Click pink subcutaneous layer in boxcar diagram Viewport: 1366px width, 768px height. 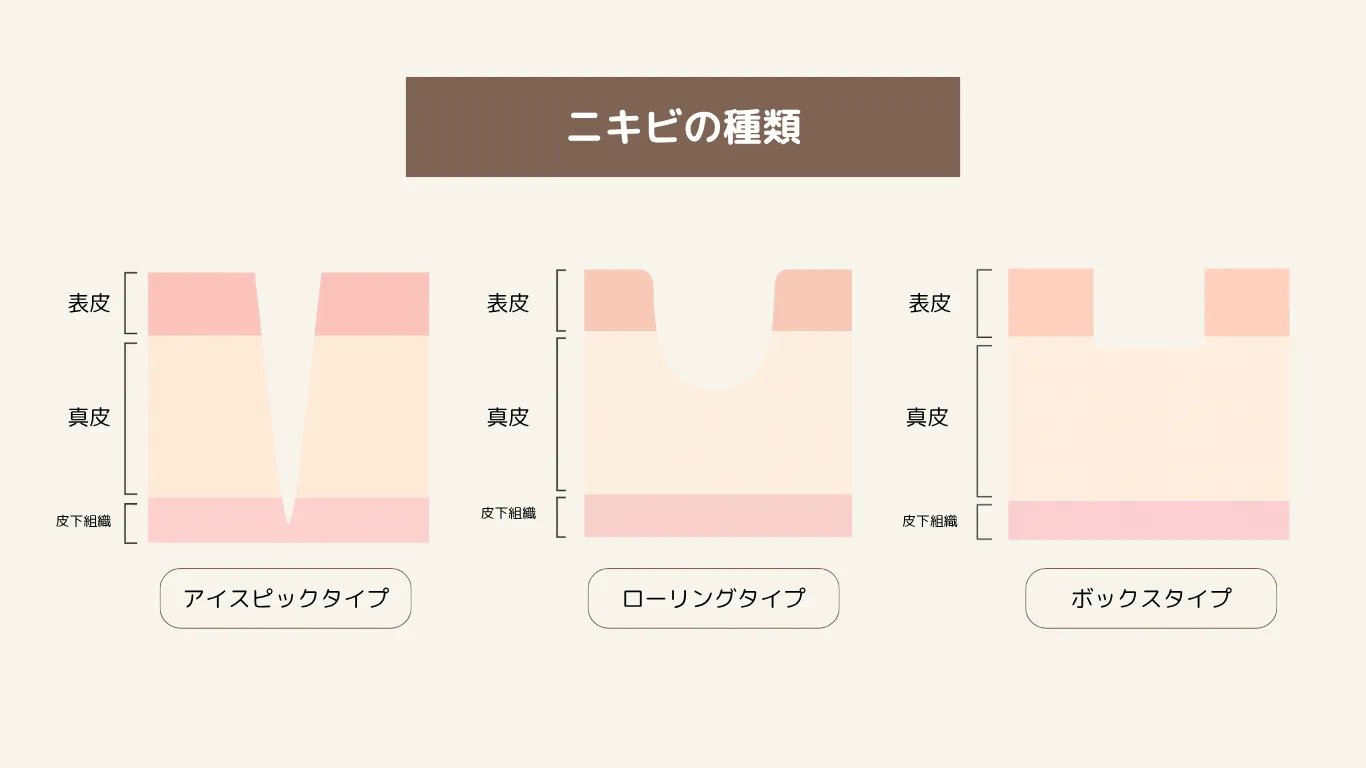(x=1148, y=520)
